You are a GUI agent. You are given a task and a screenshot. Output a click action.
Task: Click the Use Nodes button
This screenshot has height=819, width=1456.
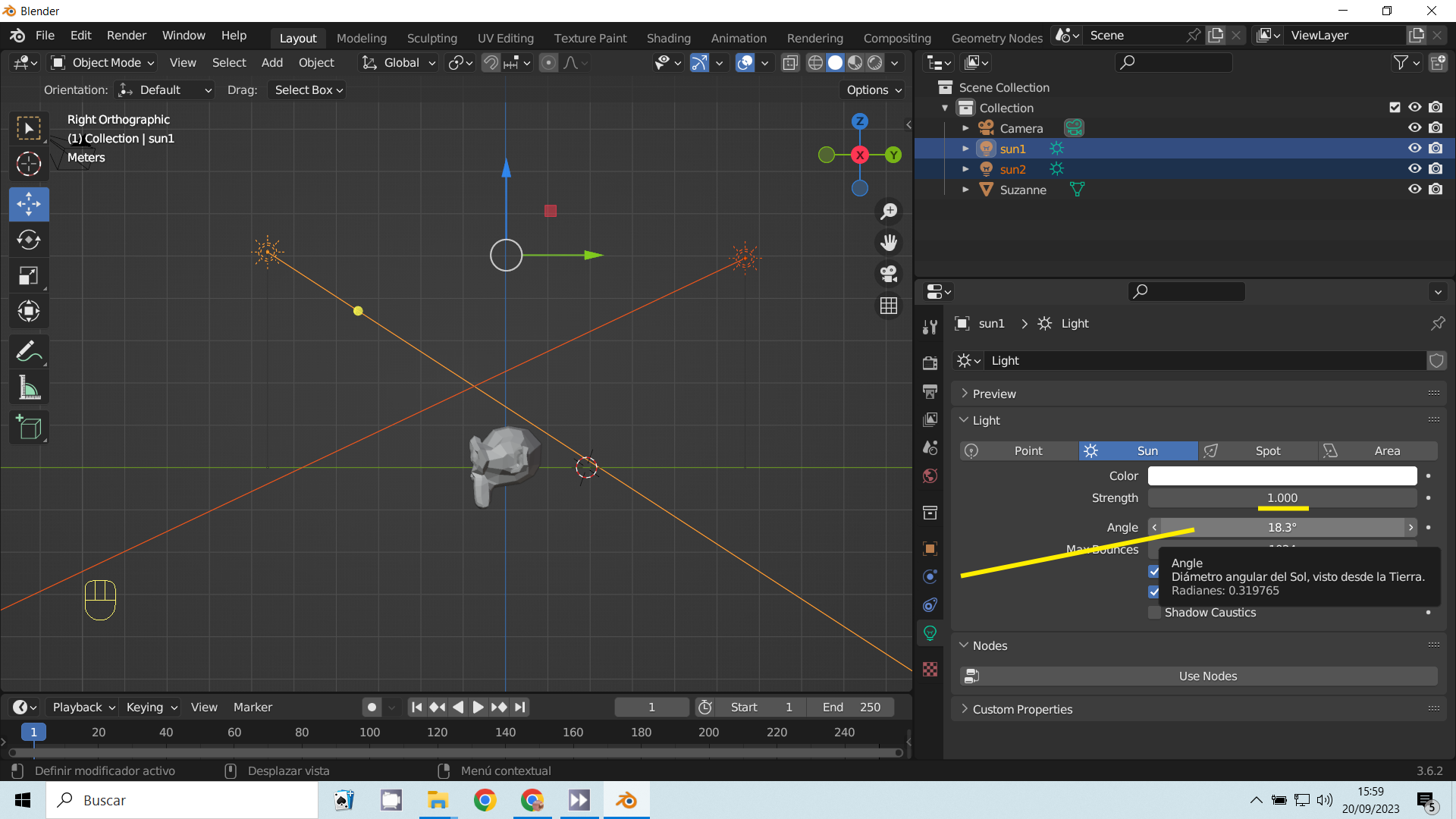click(x=1207, y=676)
